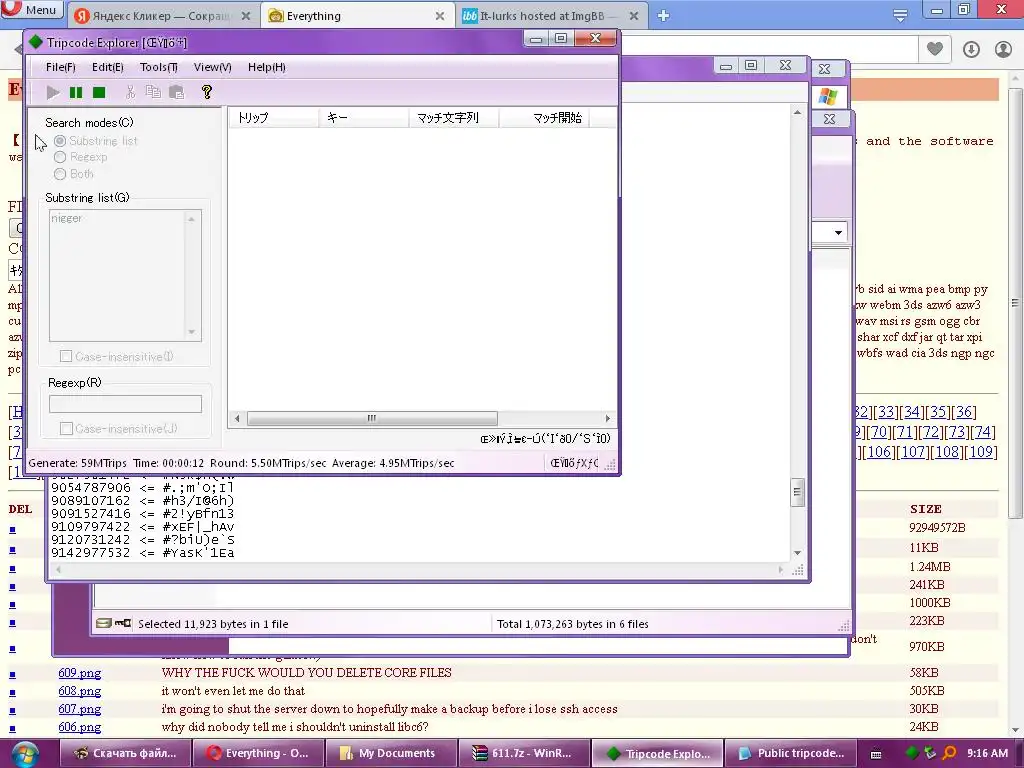The width and height of the screenshot is (1024, 768).
Task: Toggle the Case-insensitive(I) checkbox
Action: pyautogui.click(x=66, y=356)
